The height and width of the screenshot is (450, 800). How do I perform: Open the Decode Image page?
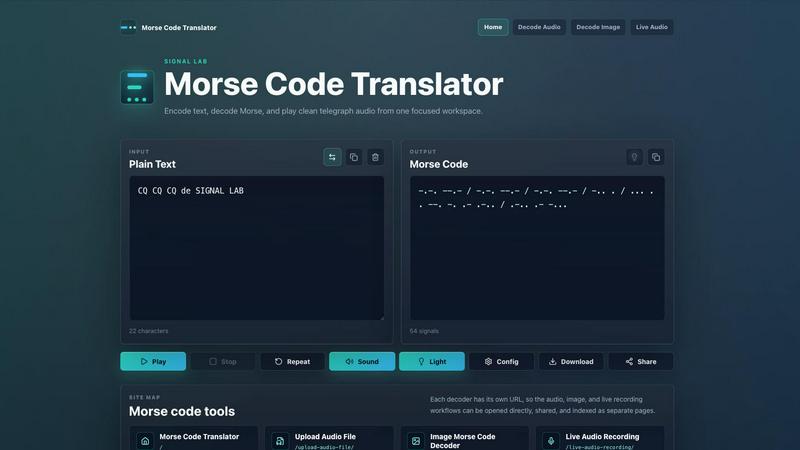(x=598, y=27)
